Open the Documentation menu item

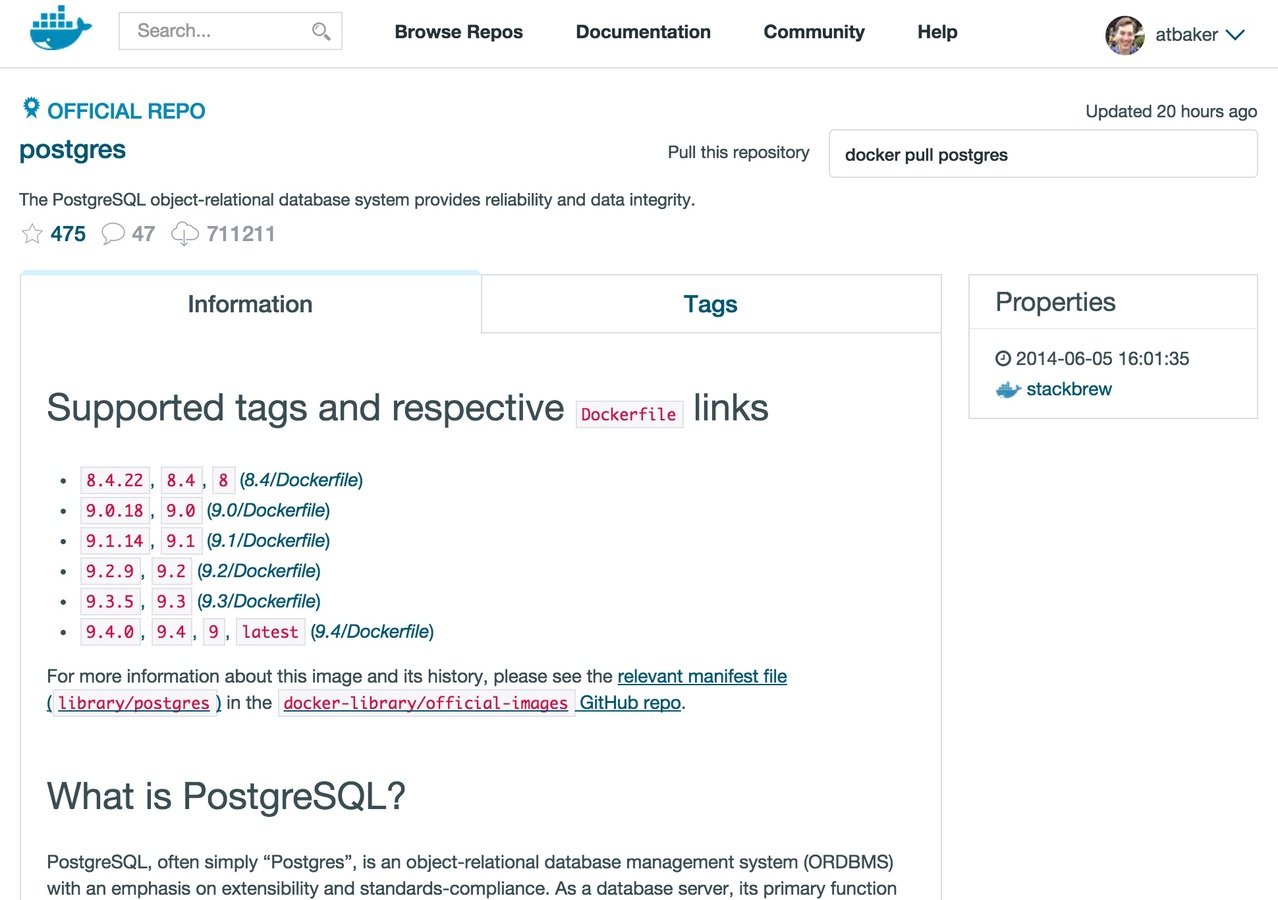643,32
